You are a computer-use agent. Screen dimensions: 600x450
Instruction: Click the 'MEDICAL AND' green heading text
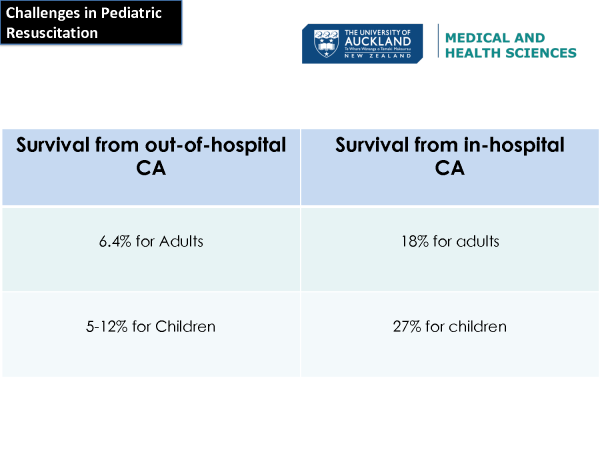click(x=495, y=37)
